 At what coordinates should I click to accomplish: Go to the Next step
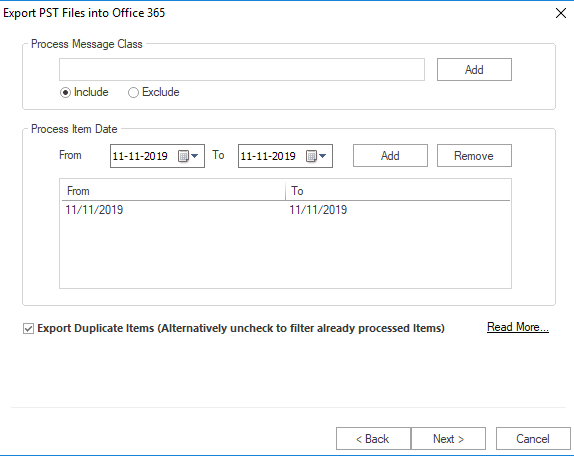pos(448,438)
